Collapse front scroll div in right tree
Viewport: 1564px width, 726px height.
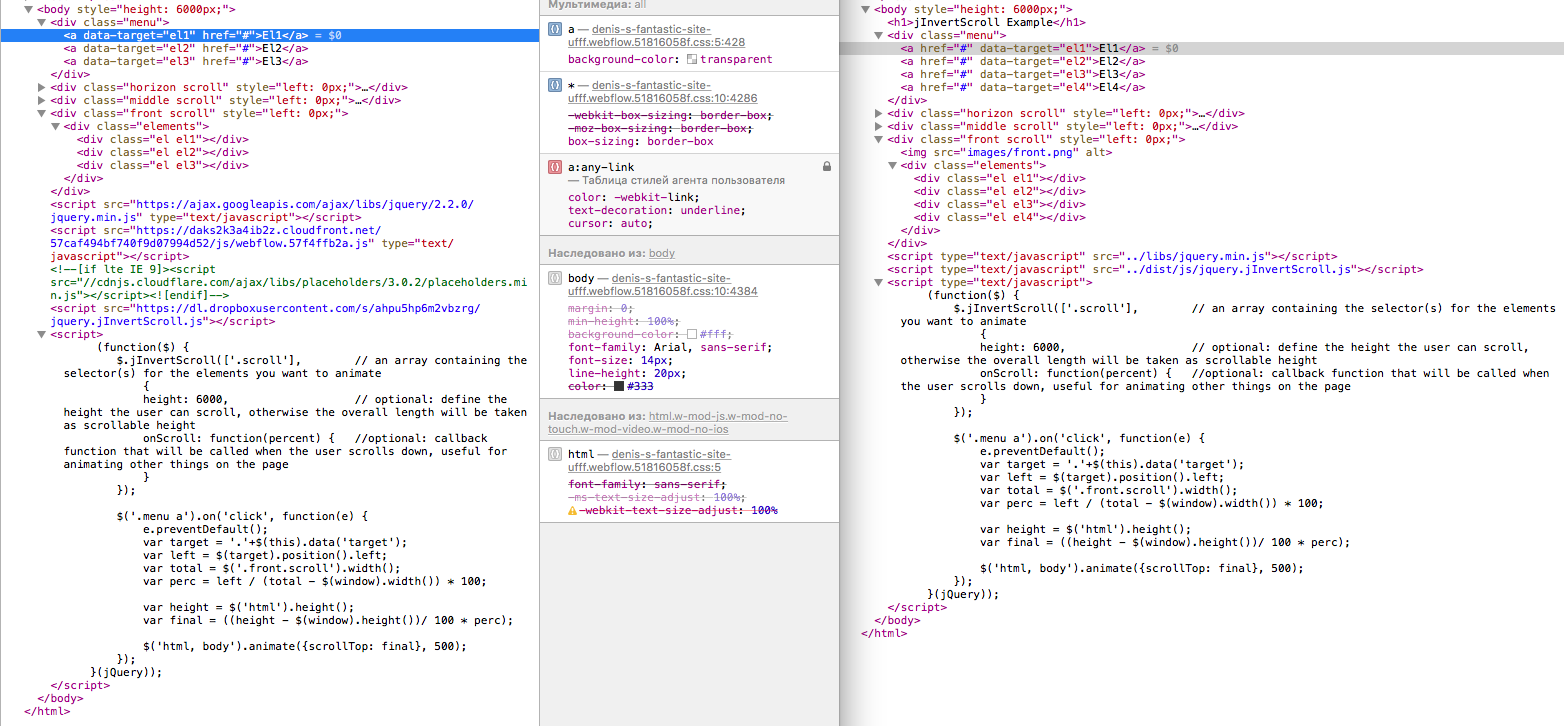tap(879, 139)
